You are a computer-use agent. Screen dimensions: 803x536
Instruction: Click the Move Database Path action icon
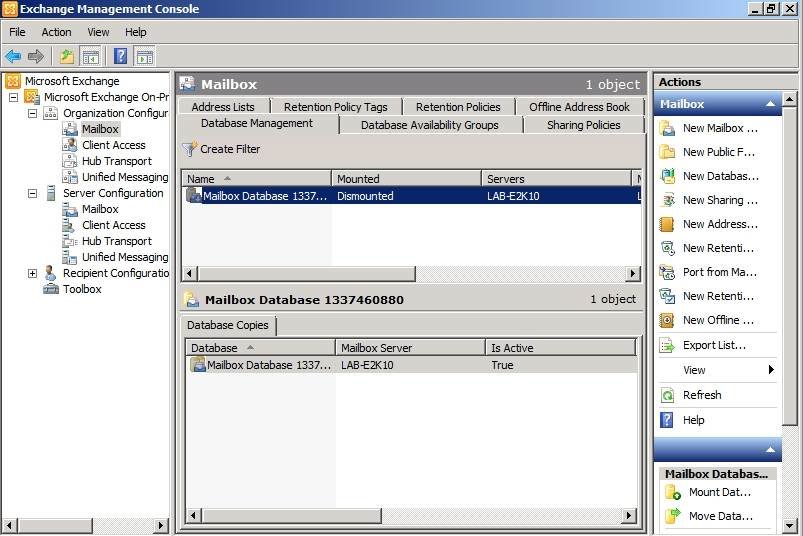tap(673, 516)
